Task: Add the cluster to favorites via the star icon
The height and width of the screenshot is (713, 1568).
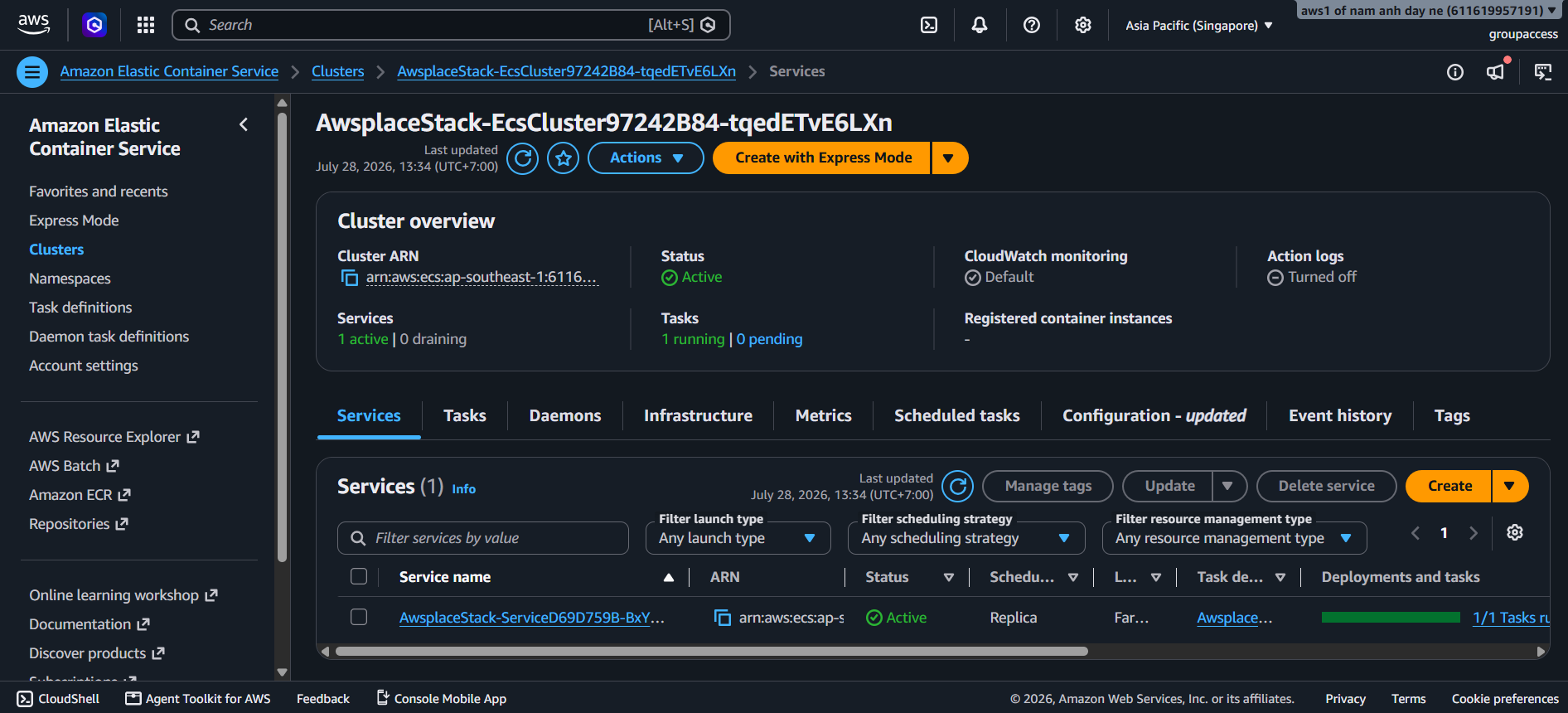Action: click(x=564, y=158)
